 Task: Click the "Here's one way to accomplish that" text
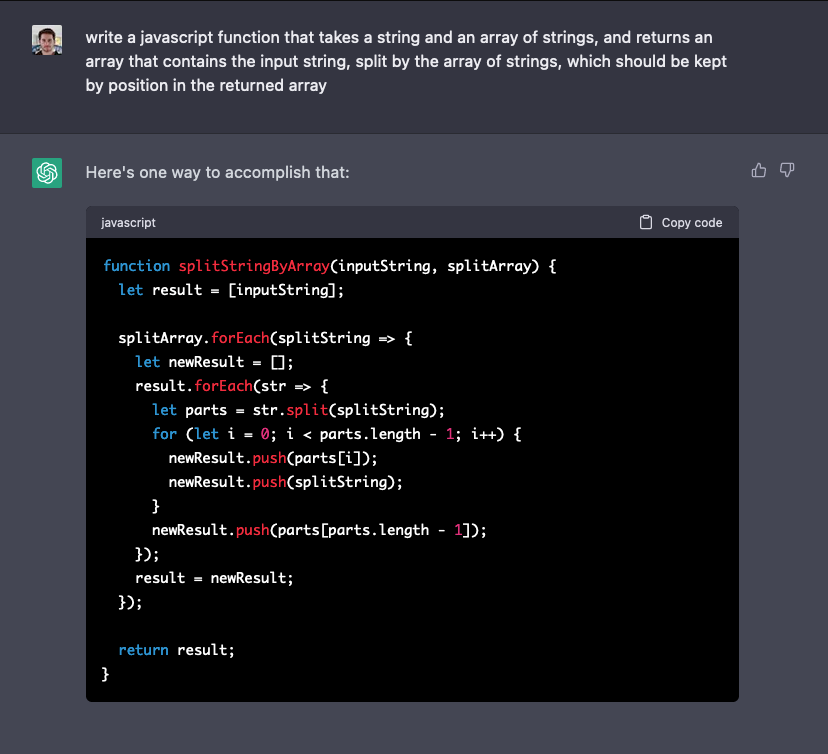217,173
